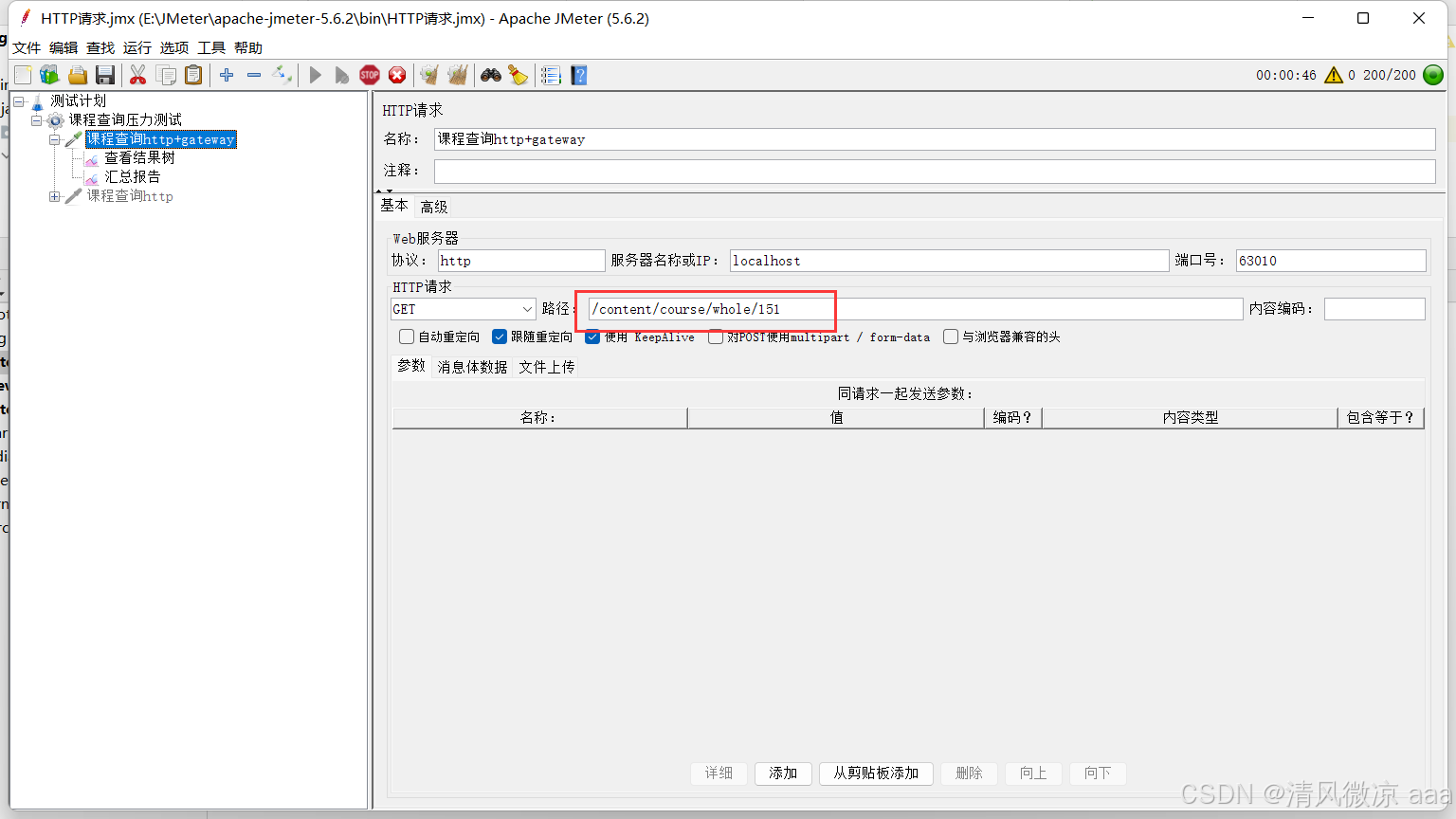Screen dimensions: 1456x819
Task: Open function helper list icon
Action: (552, 75)
